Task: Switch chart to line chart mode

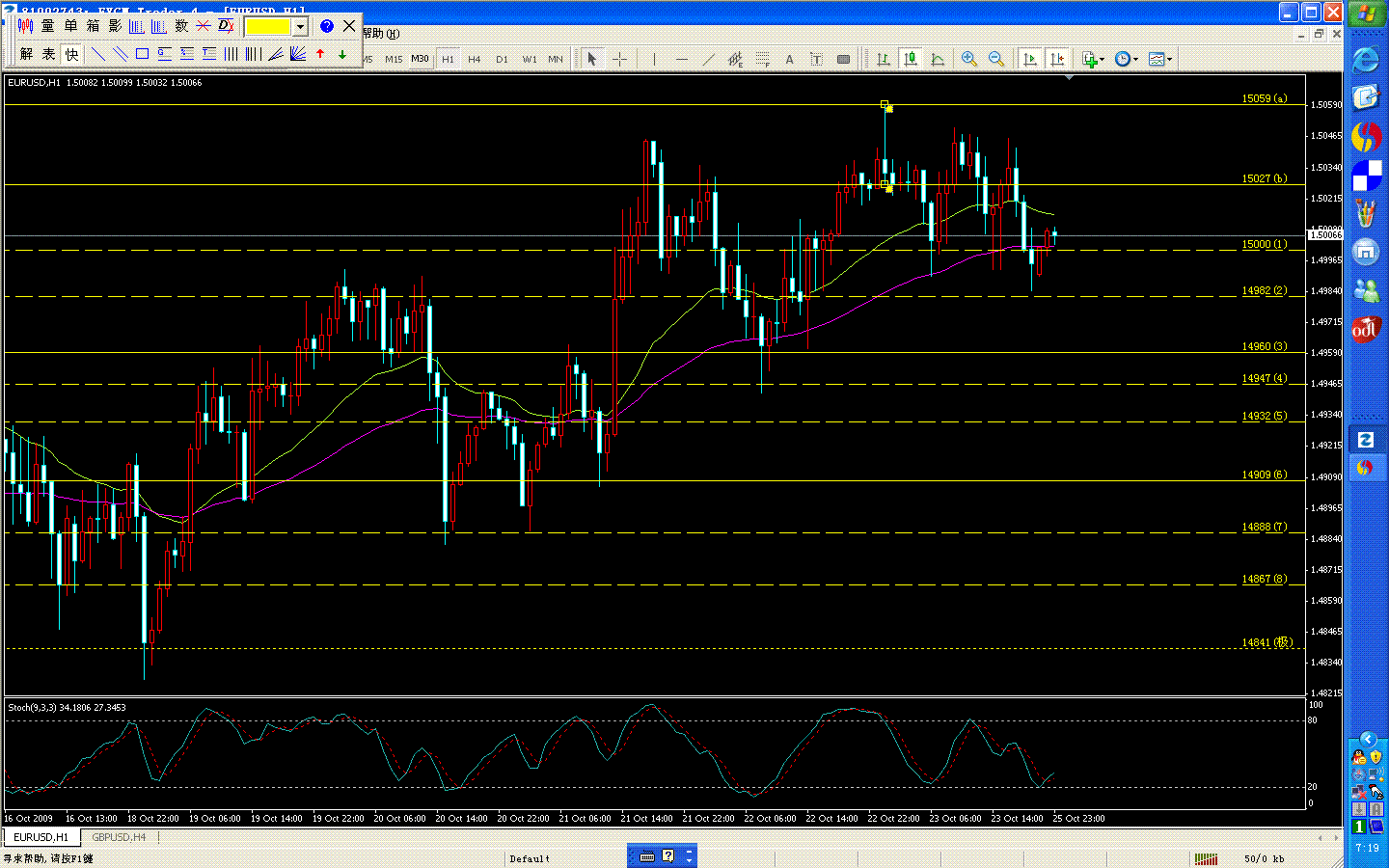Action: (937, 59)
